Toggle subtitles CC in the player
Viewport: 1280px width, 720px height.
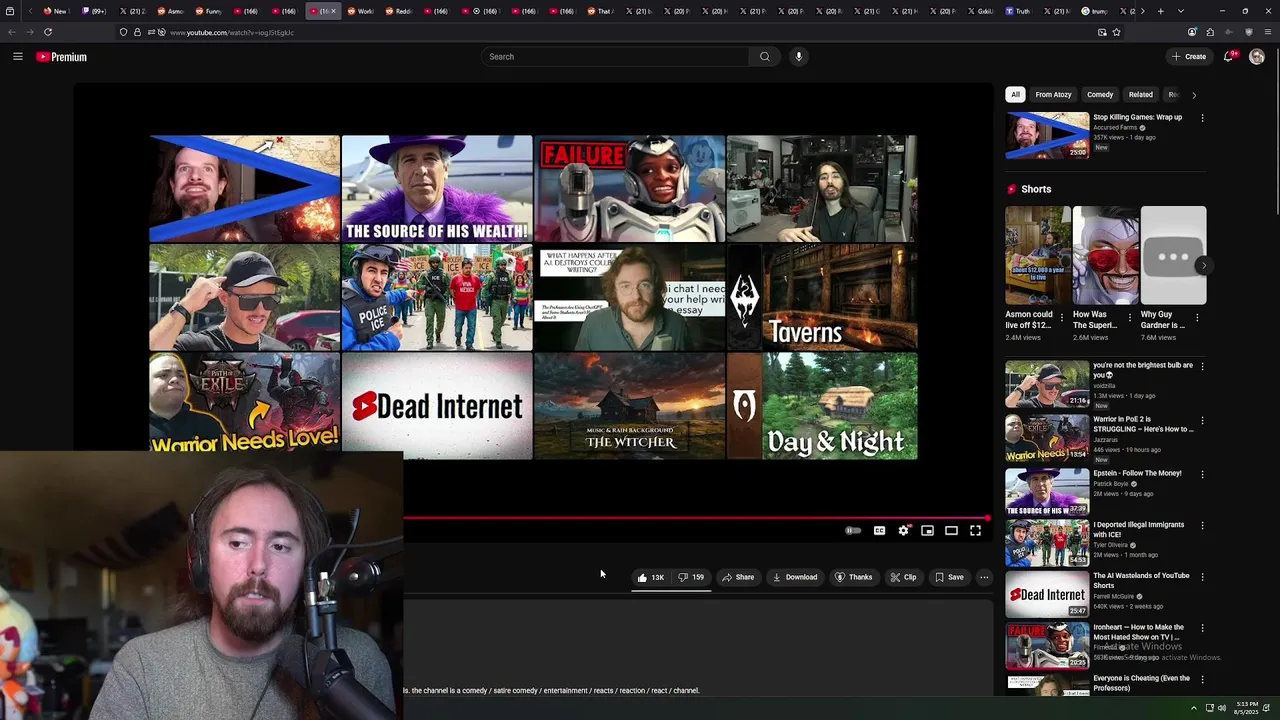(879, 531)
